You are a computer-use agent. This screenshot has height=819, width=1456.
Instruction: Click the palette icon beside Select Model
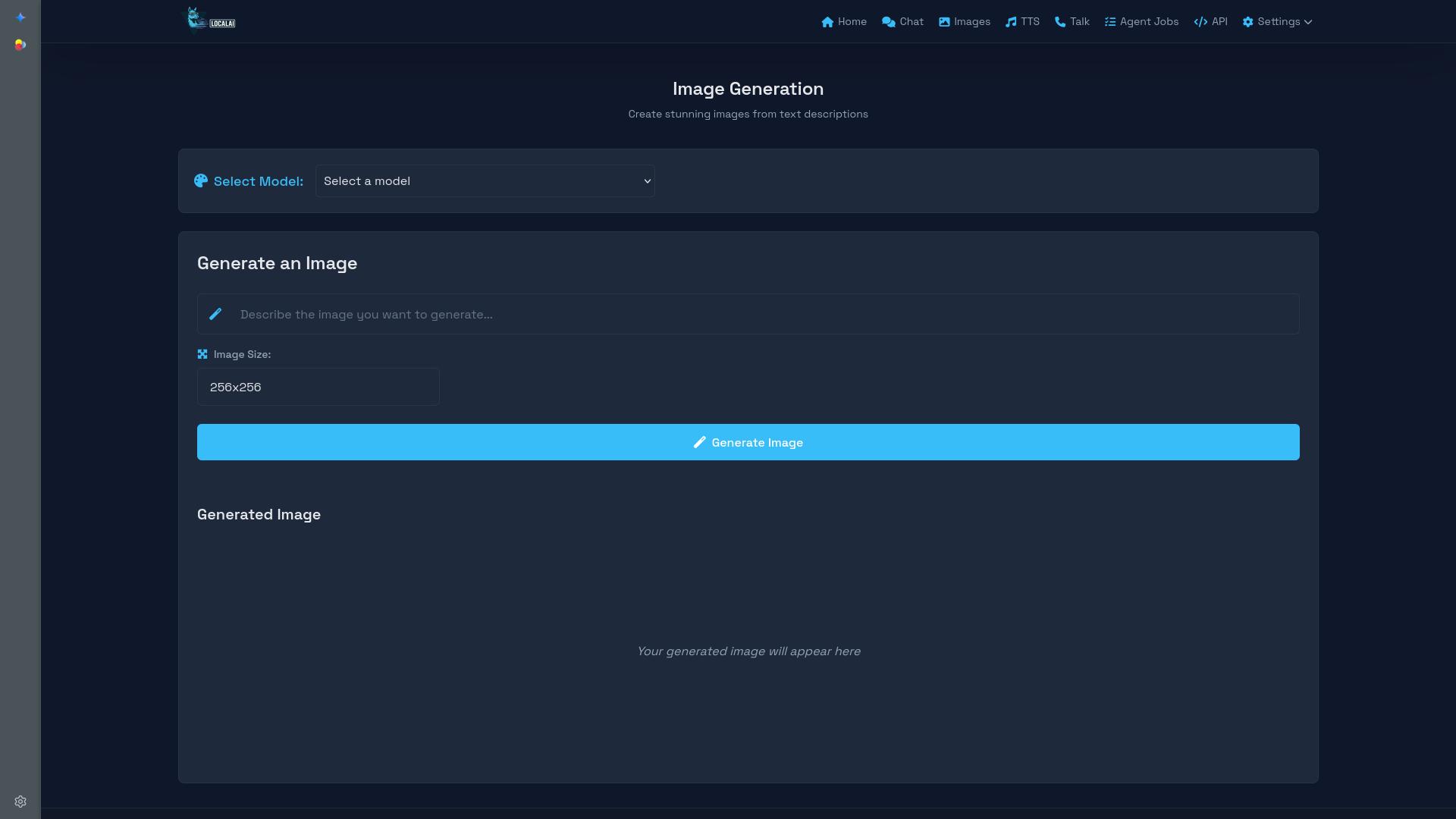pos(201,180)
